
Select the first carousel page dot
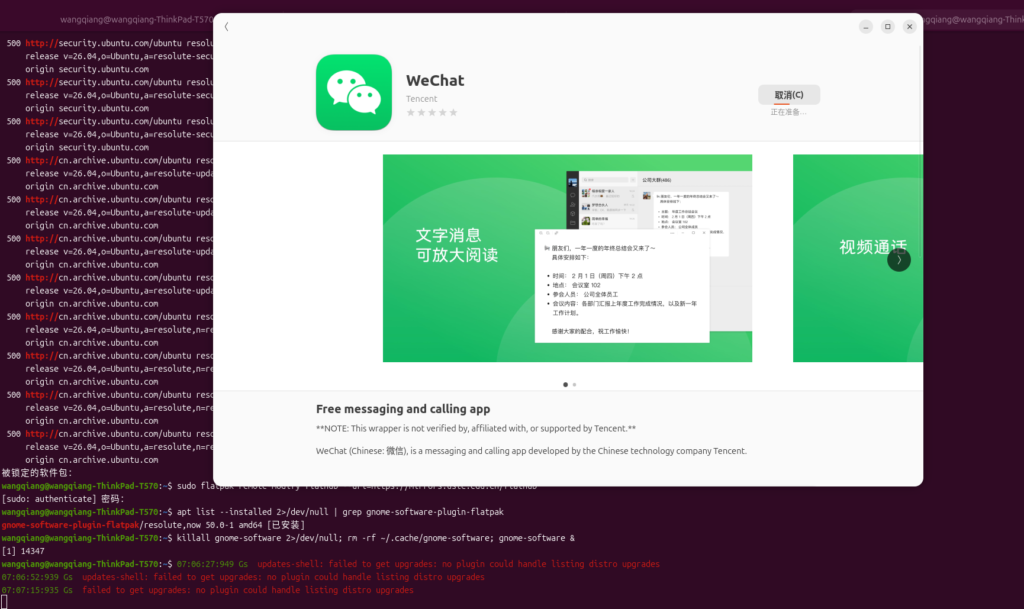point(566,384)
